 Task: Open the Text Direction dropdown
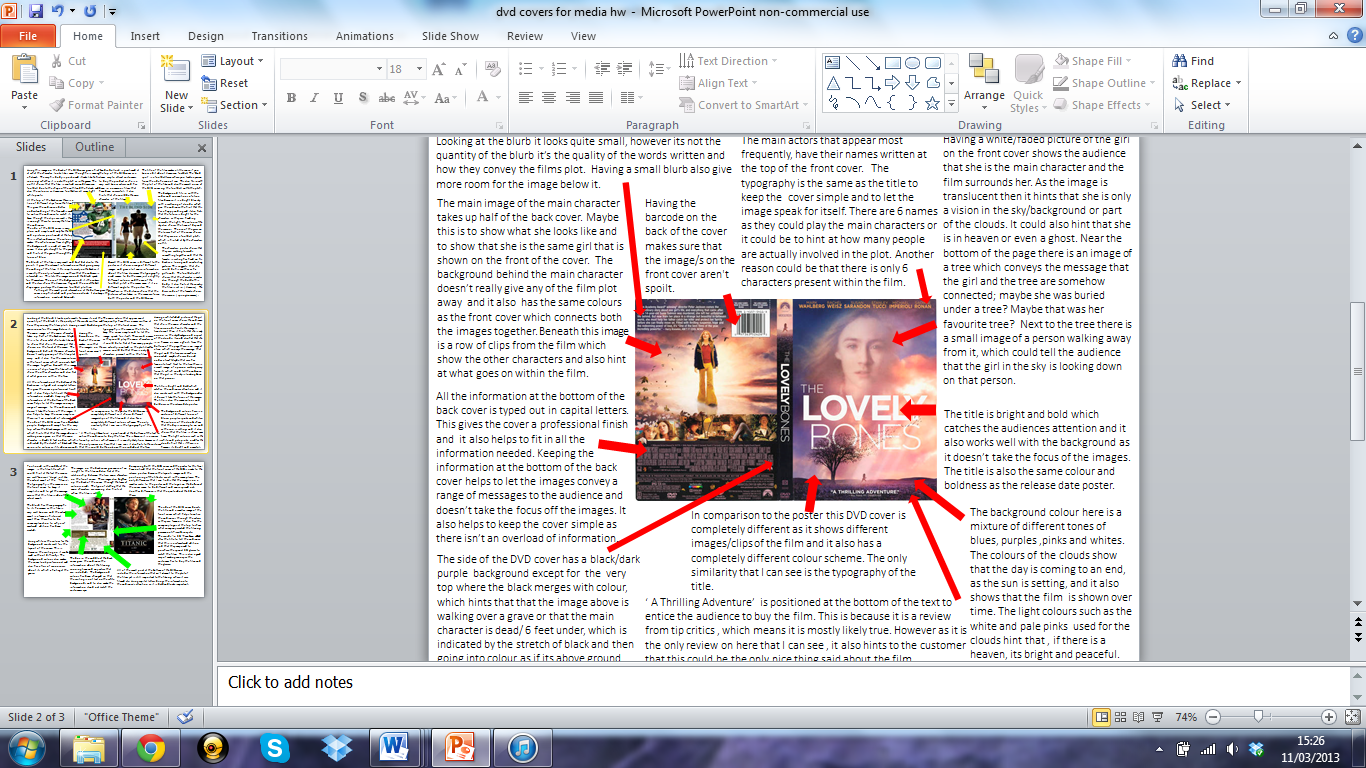point(728,61)
